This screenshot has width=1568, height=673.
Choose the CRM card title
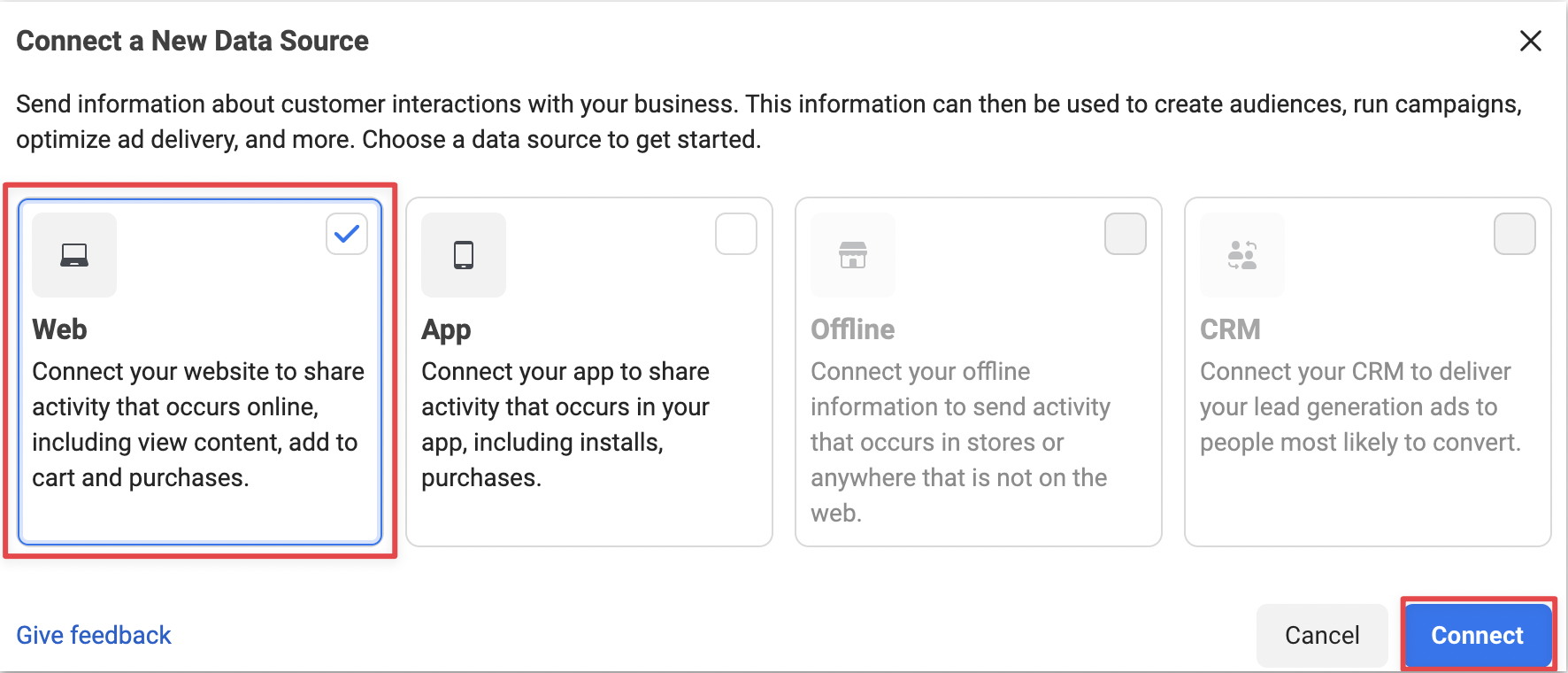pos(1230,329)
